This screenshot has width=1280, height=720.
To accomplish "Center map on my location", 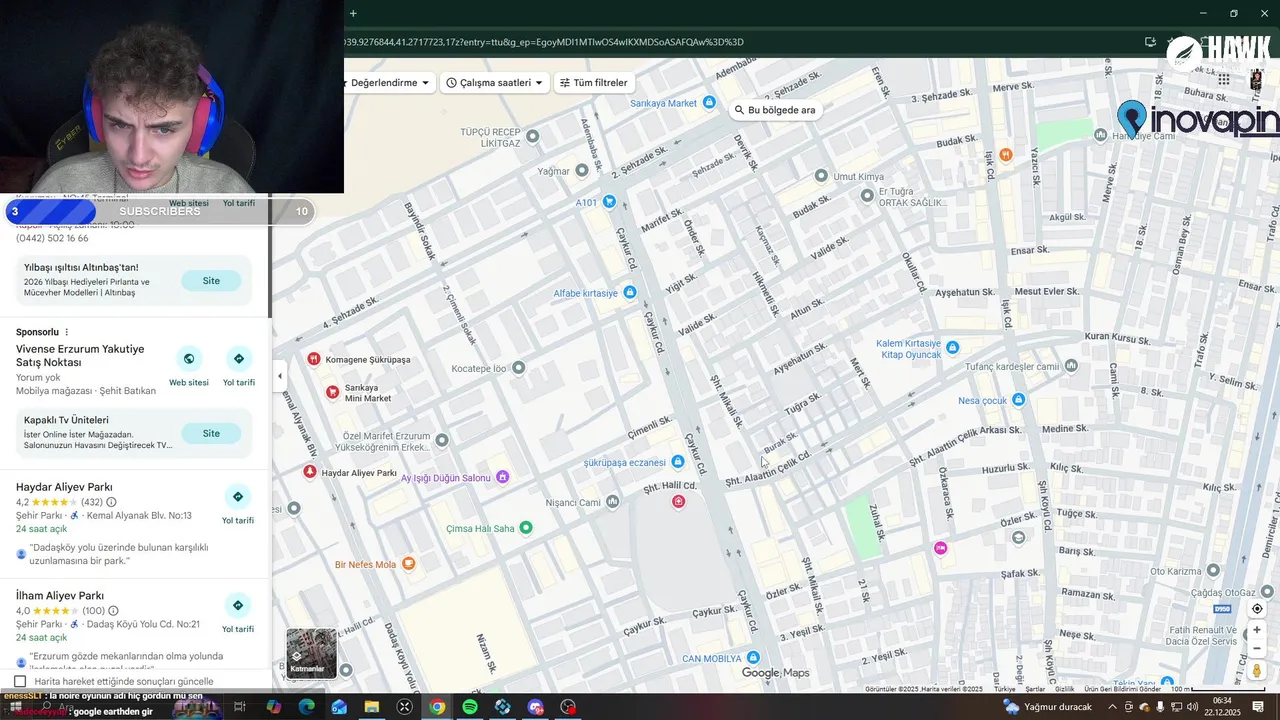I will click(1257, 609).
